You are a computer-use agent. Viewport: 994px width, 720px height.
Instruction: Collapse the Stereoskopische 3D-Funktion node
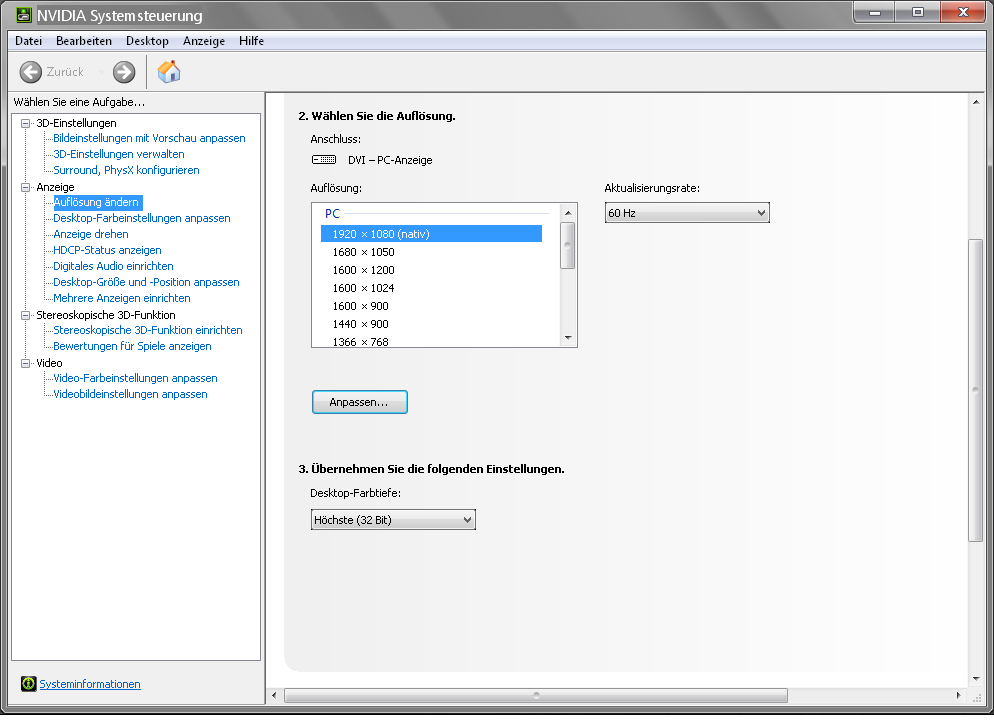[x=25, y=316]
